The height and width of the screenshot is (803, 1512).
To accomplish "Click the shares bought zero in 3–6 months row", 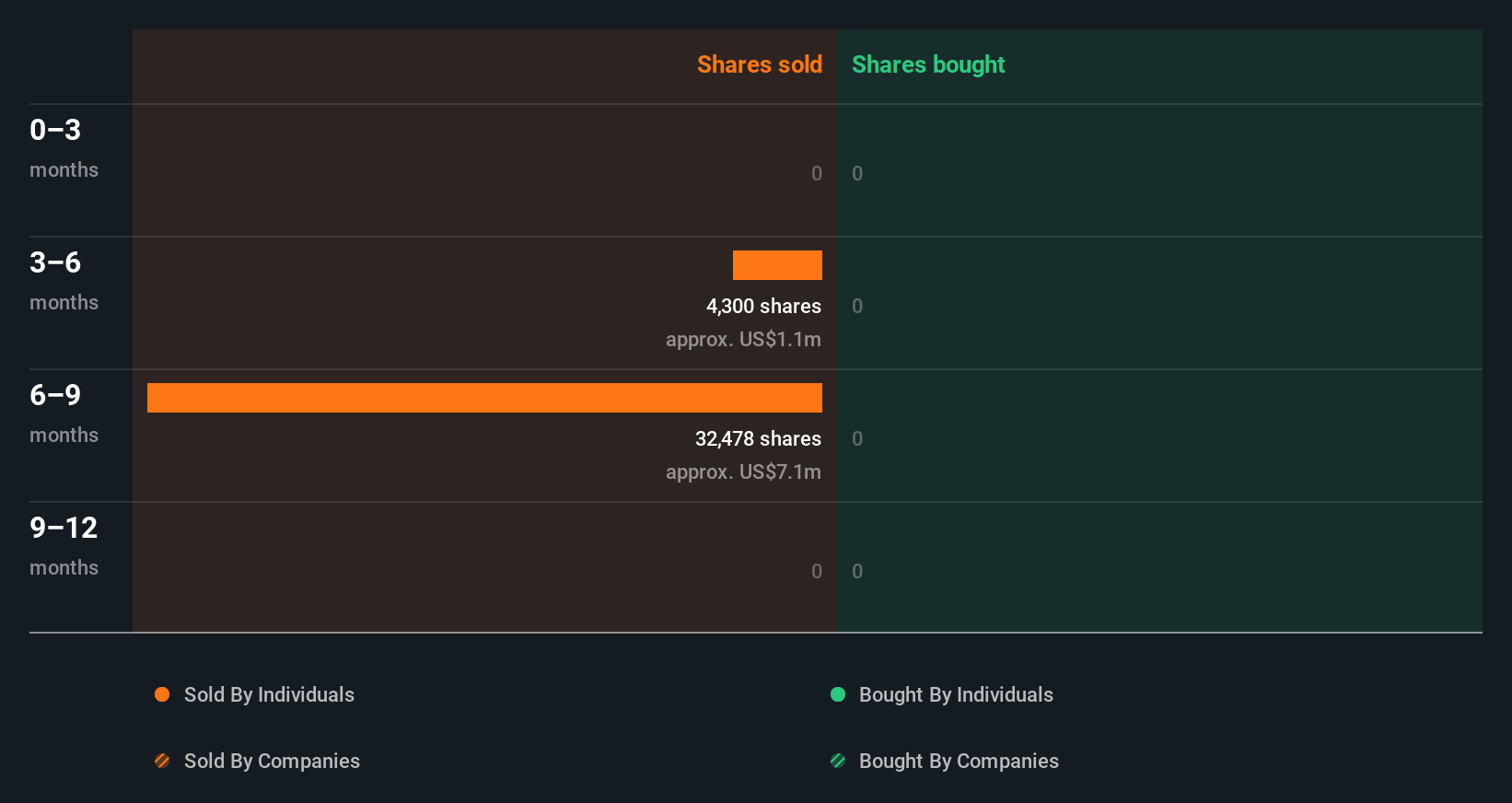I will pyautogui.click(x=857, y=306).
